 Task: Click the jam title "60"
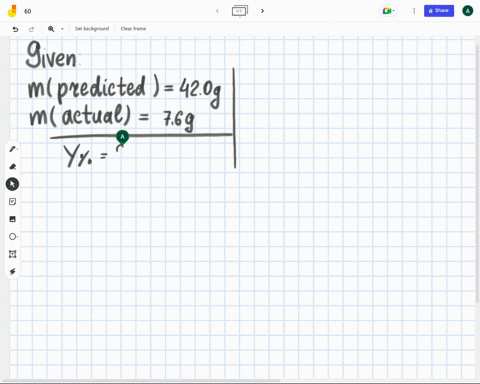click(x=28, y=11)
